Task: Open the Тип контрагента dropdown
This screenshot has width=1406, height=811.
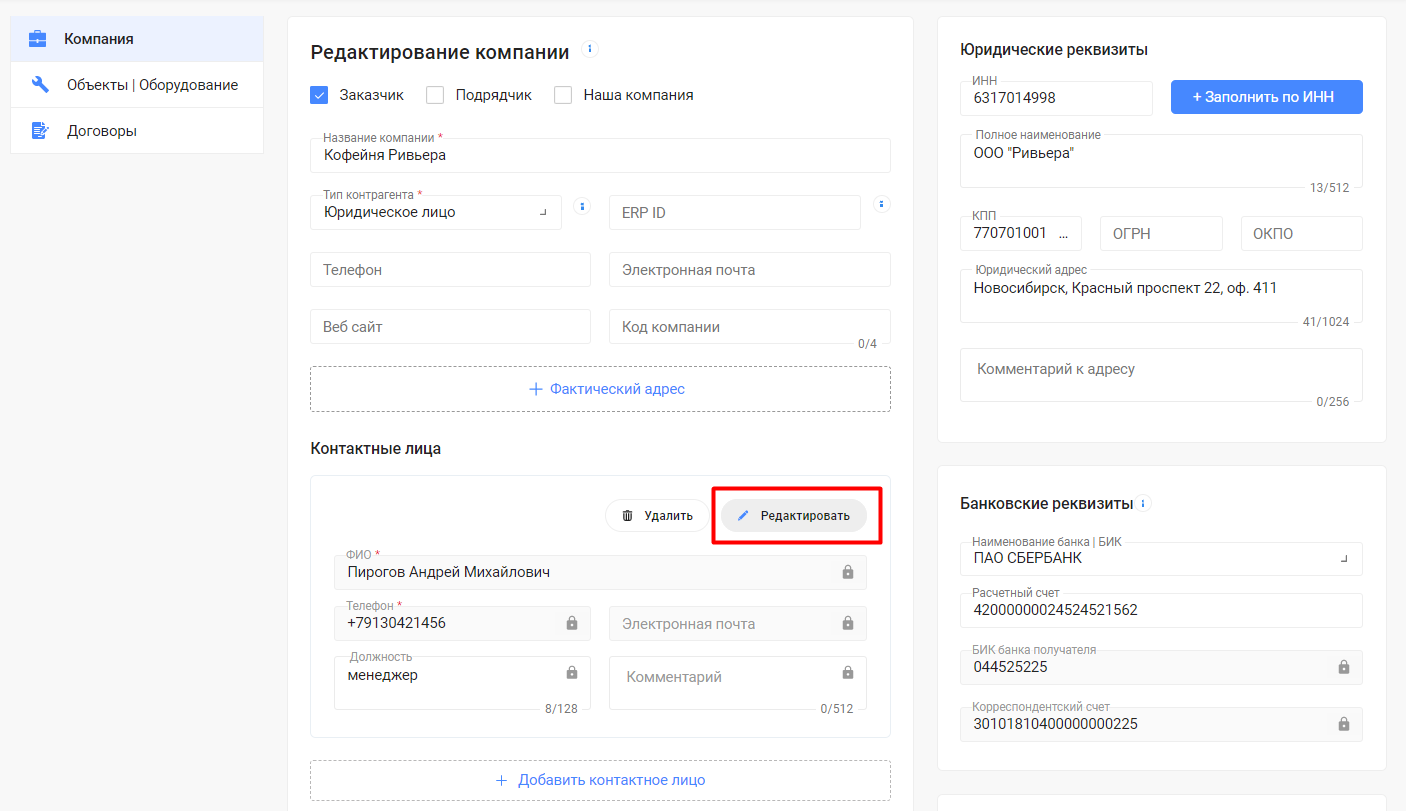Action: click(x=436, y=212)
